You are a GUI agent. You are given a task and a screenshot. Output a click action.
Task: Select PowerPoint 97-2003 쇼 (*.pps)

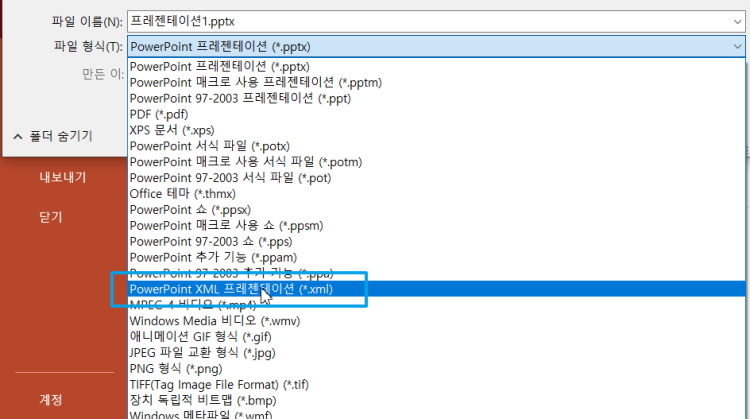(436, 241)
